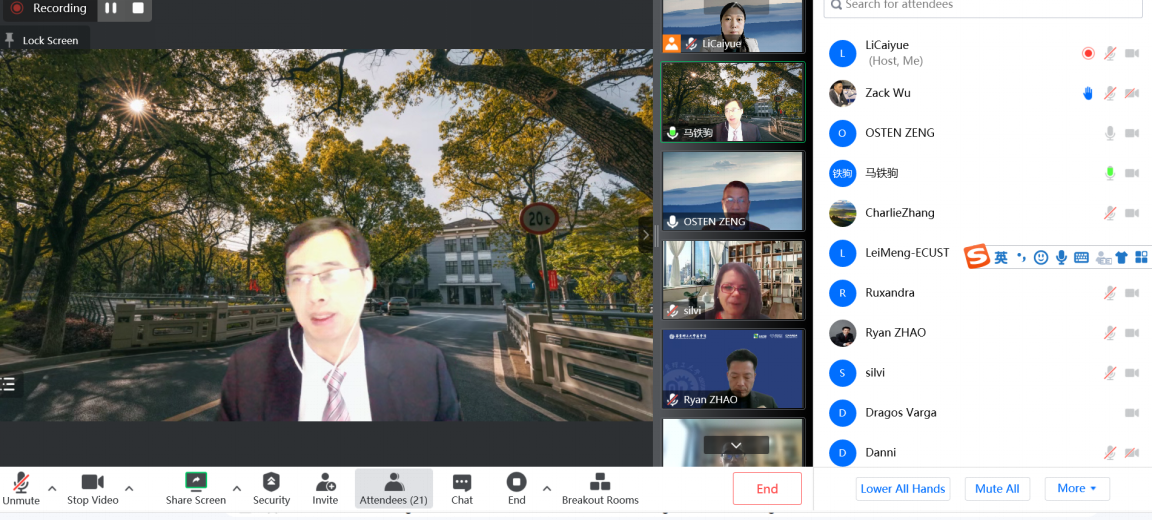Screen dimensions: 1152x520
Task: Select the Ryan ZHAO video thumbnail
Action: click(x=733, y=369)
